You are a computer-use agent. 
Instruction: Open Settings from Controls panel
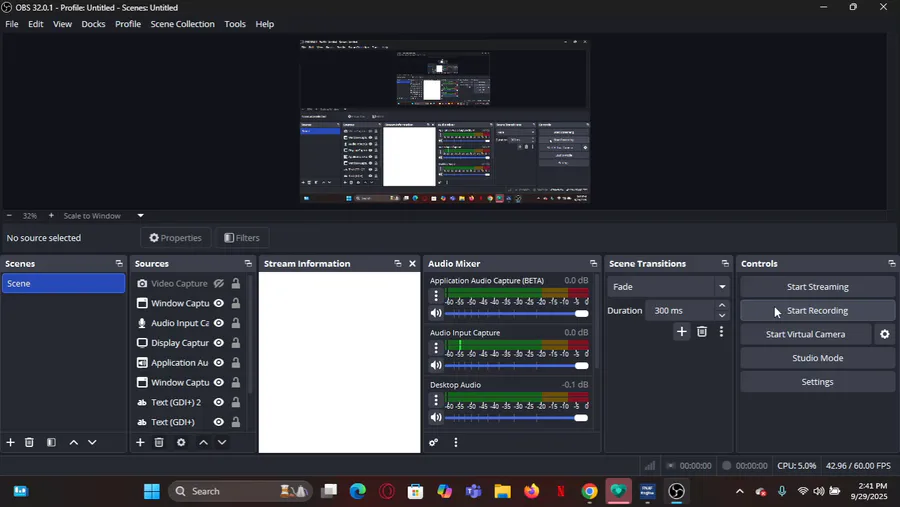[817, 382]
